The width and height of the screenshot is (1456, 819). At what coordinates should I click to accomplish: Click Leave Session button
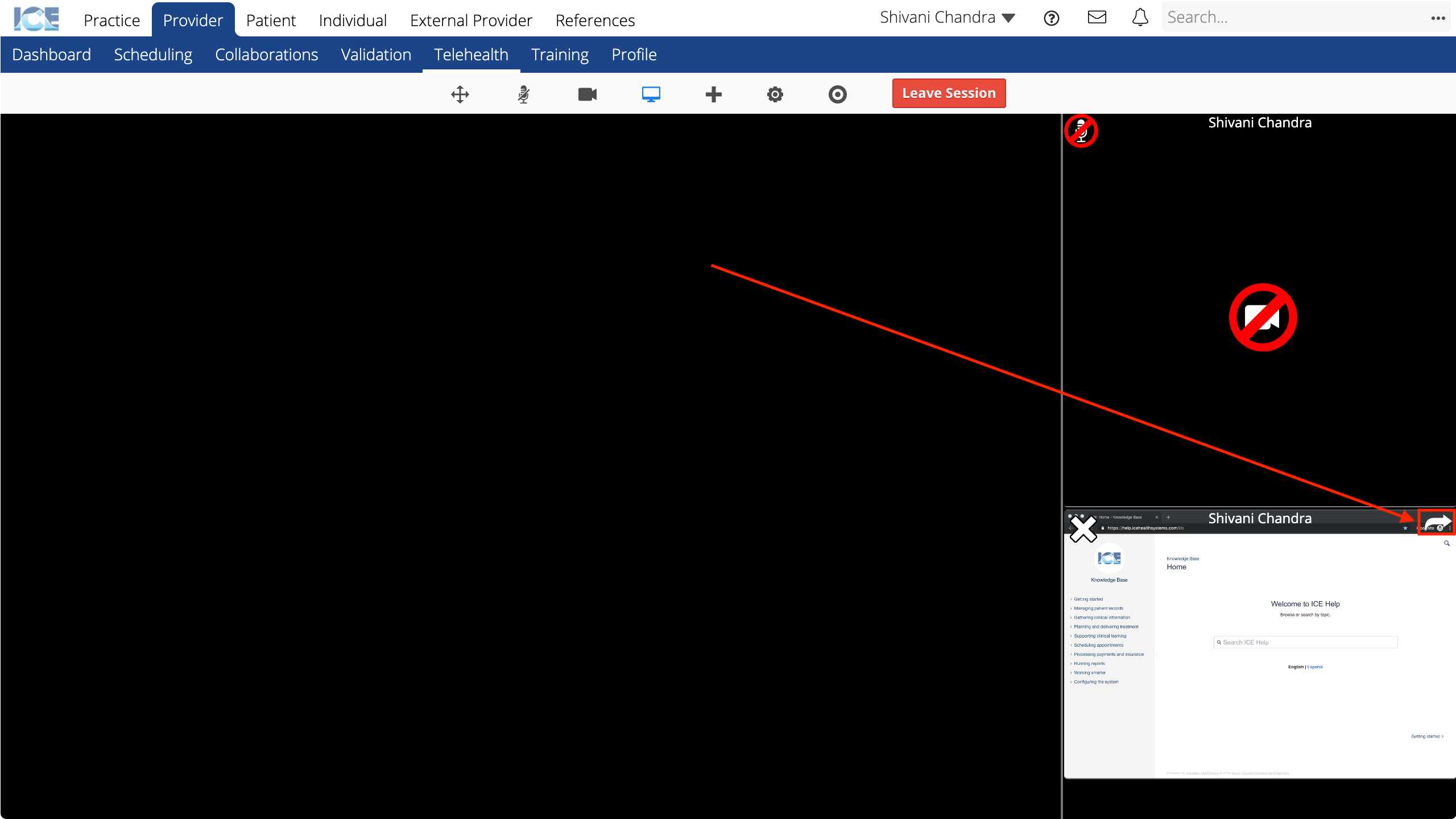[x=949, y=92]
